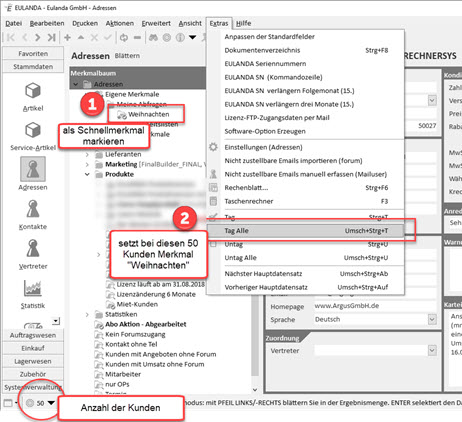Select Abo Aktion - Abgearbeitet tree item

(x=146, y=324)
